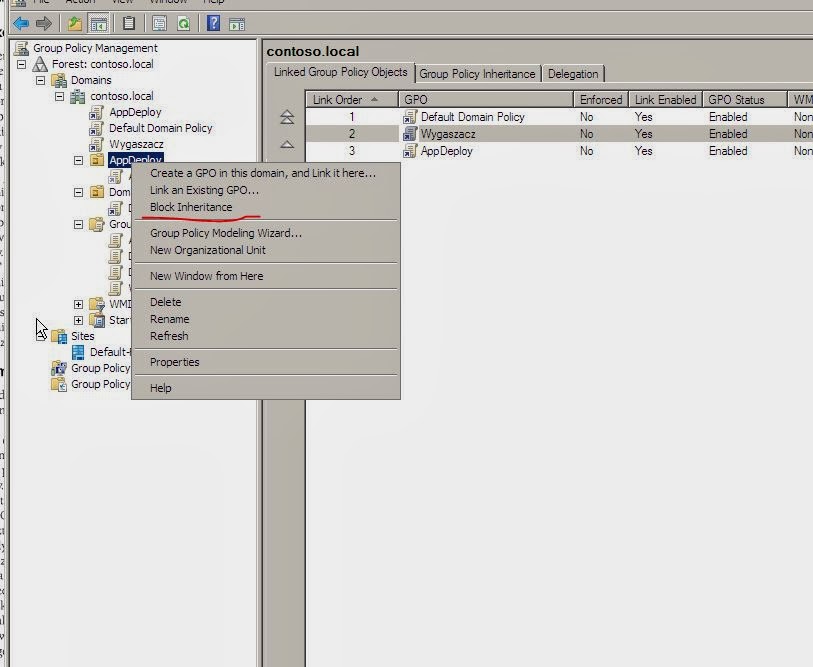Select AppDeploy row in the GPO list
813x667 pixels.
point(559,151)
